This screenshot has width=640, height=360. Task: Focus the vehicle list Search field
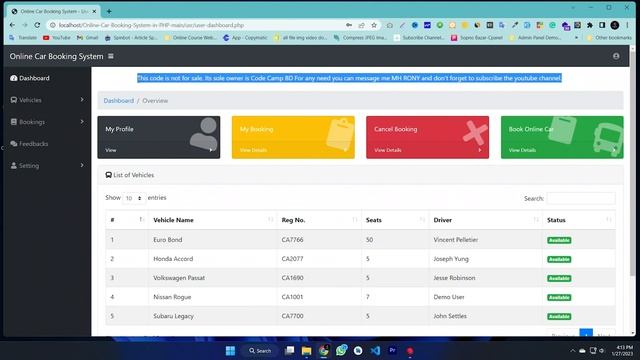581,198
